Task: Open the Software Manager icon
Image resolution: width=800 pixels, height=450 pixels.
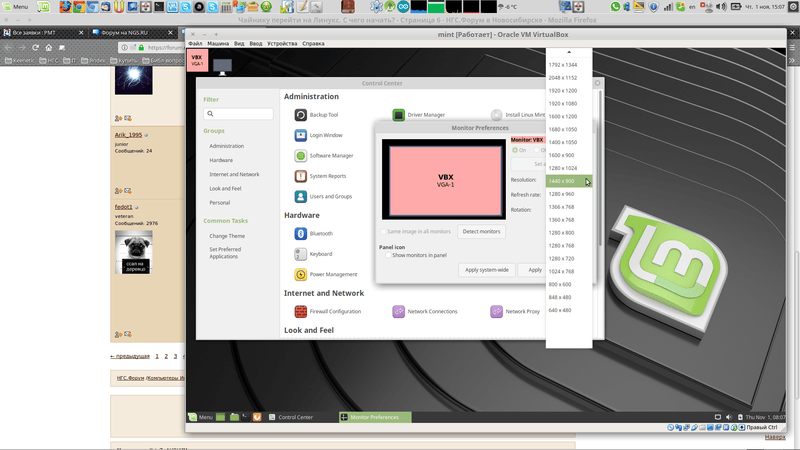Action: click(300, 156)
